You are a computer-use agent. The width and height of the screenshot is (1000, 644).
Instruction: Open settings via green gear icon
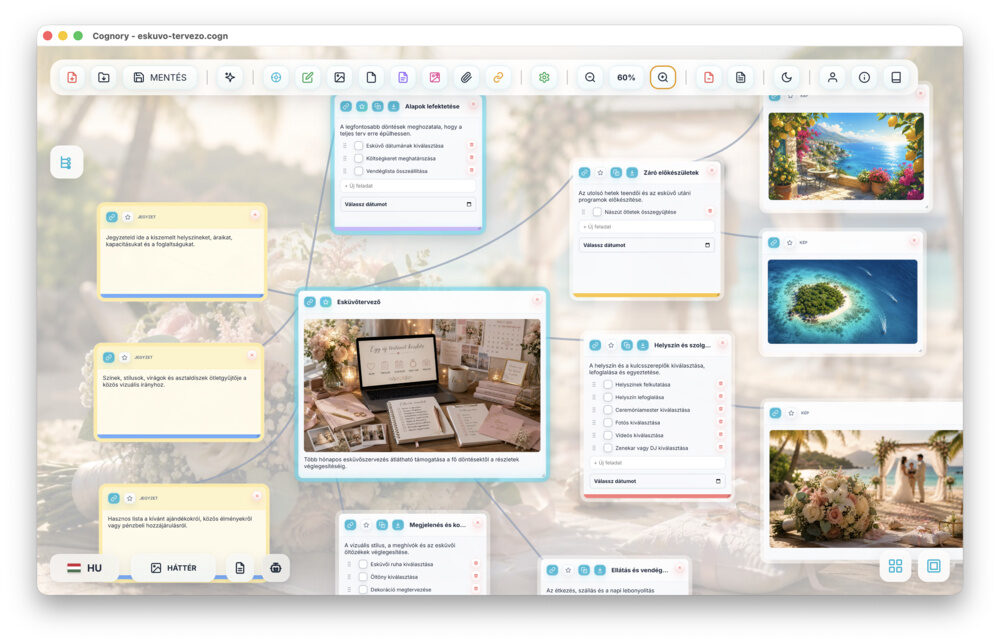[x=544, y=77]
